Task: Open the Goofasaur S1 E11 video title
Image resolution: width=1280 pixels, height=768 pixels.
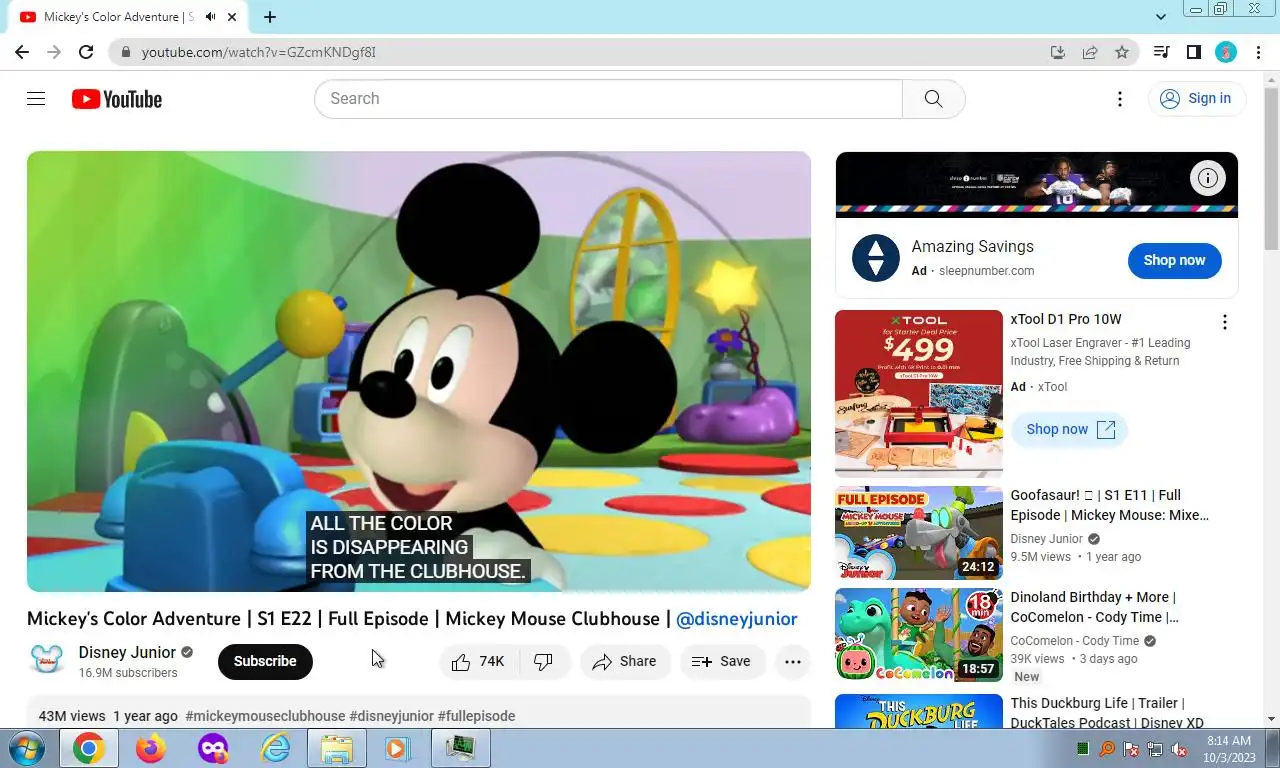Action: (x=1110, y=505)
